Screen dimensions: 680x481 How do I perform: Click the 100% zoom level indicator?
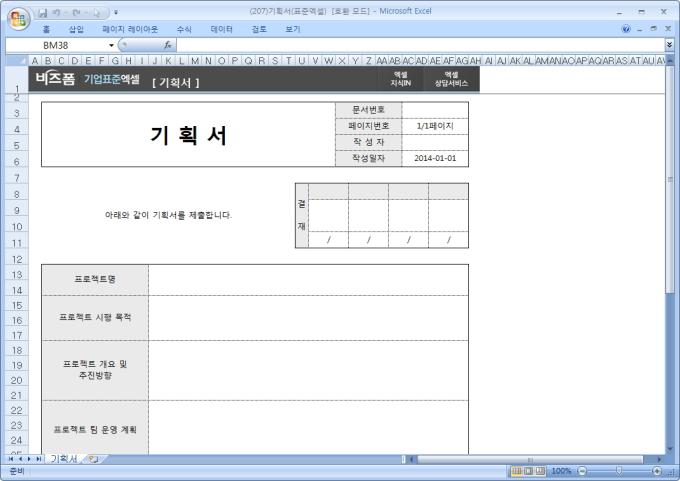point(561,471)
